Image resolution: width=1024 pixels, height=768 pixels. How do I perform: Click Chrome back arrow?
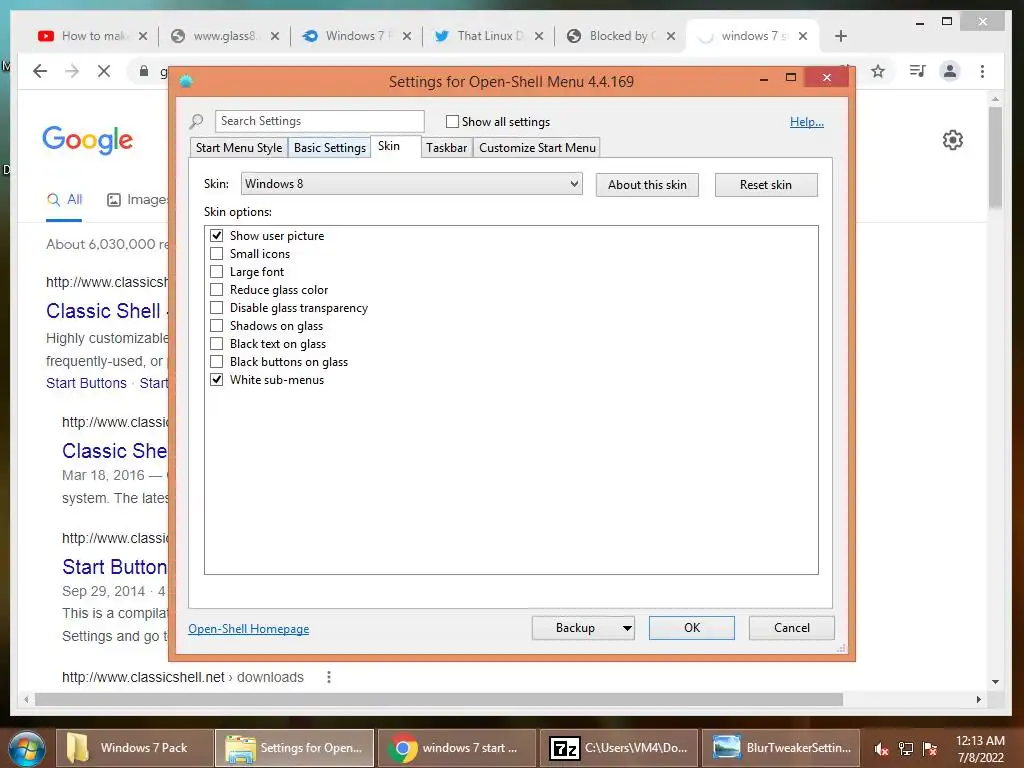pyautogui.click(x=40, y=71)
